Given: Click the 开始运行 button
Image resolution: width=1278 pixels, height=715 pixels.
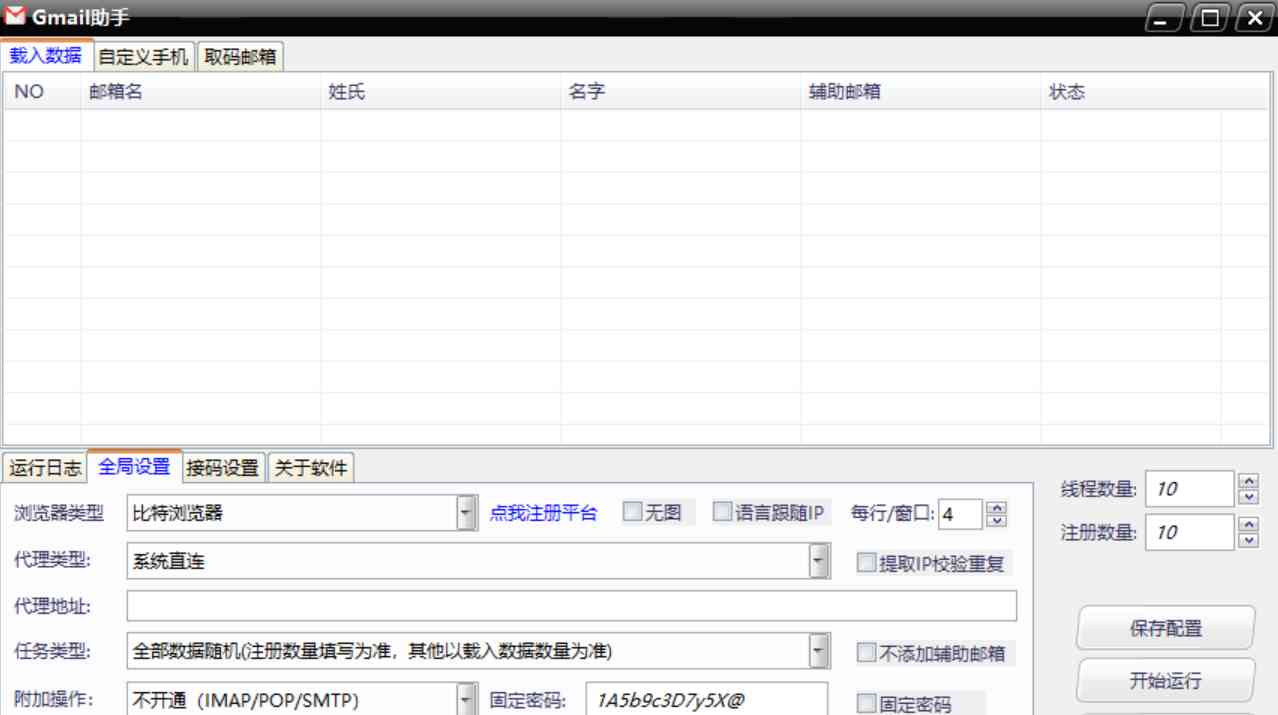Looking at the screenshot, I should point(1166,681).
